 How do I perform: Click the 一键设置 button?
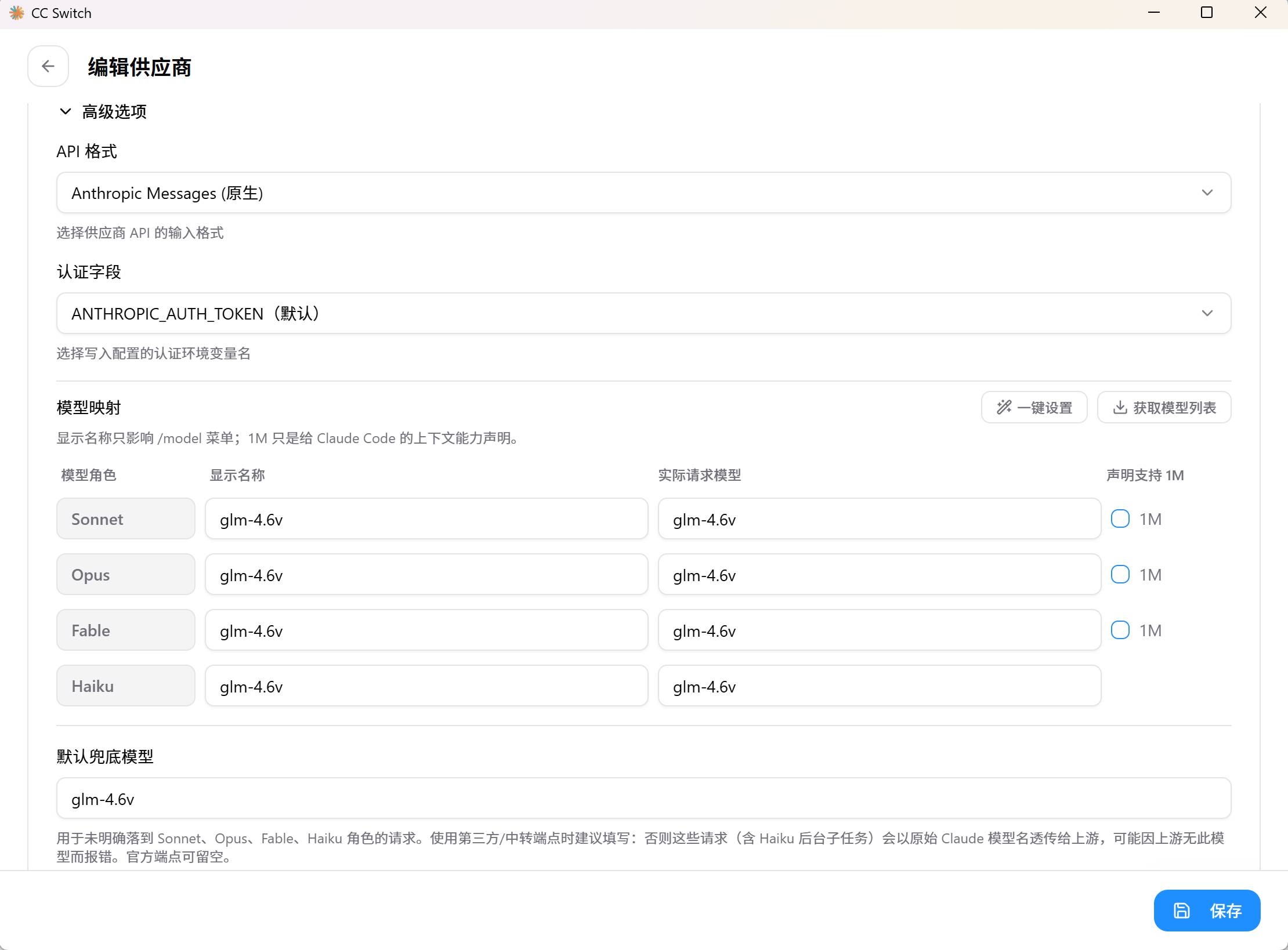pos(1034,407)
